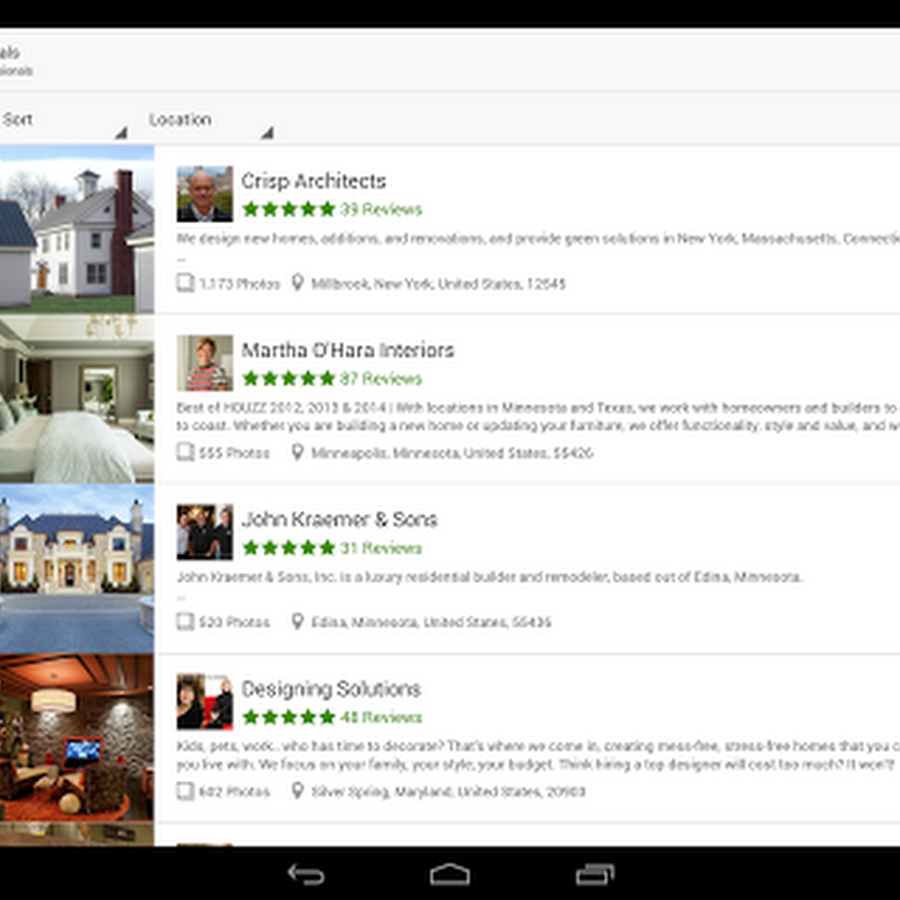
Task: Tap the Android recent apps button
Action: (x=595, y=874)
